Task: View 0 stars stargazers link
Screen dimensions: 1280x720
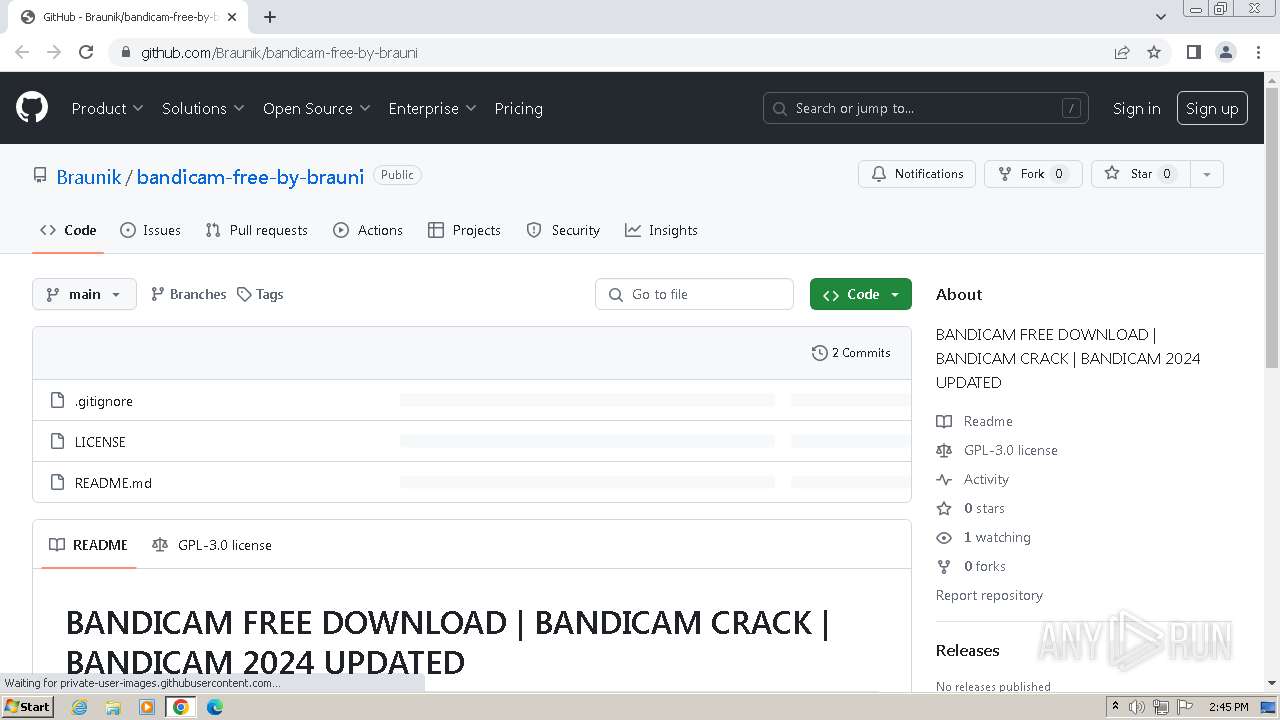Action: [971, 508]
